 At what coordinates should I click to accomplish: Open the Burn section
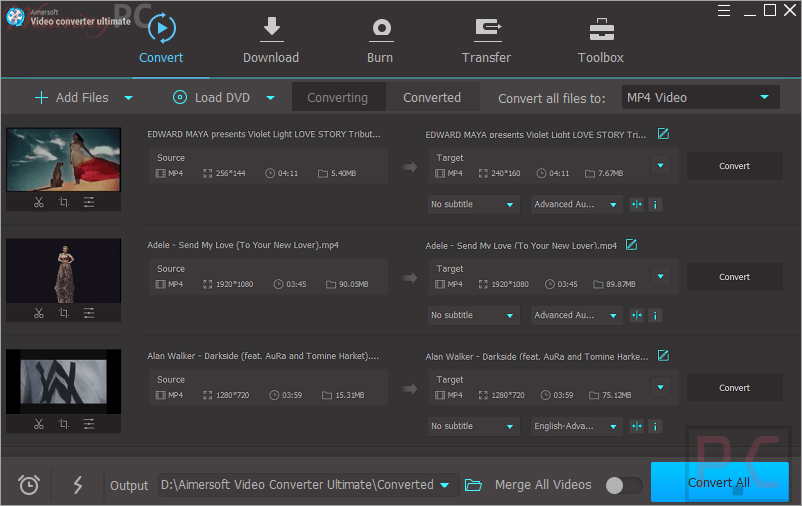pos(380,40)
